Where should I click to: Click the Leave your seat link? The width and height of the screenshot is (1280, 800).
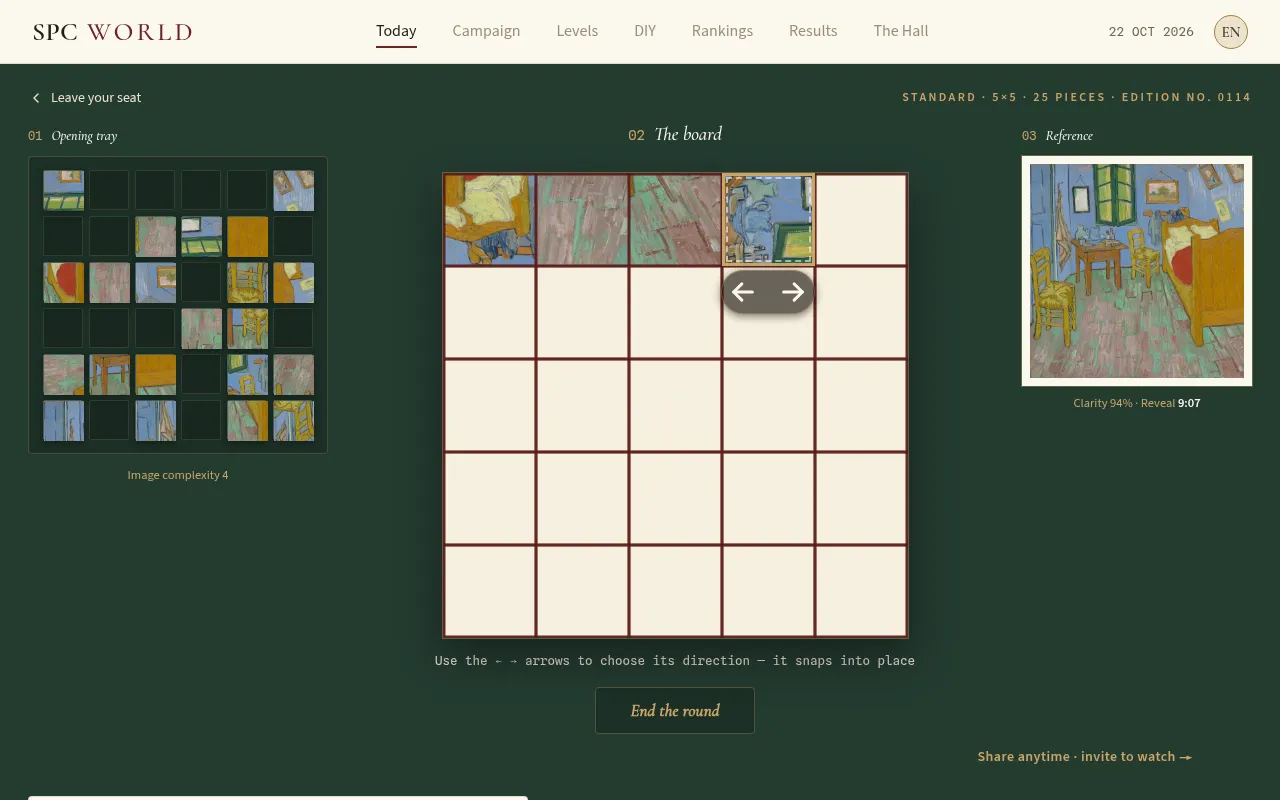[96, 98]
